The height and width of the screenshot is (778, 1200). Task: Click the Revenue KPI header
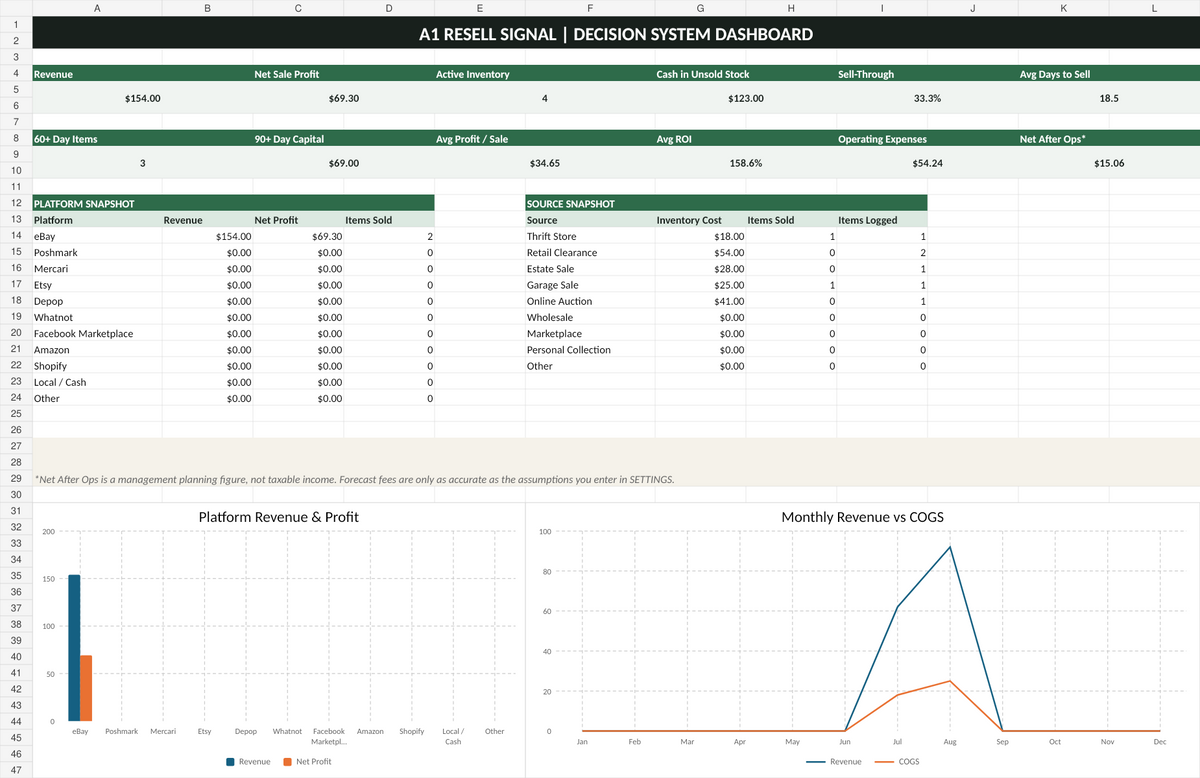pyautogui.click(x=142, y=74)
